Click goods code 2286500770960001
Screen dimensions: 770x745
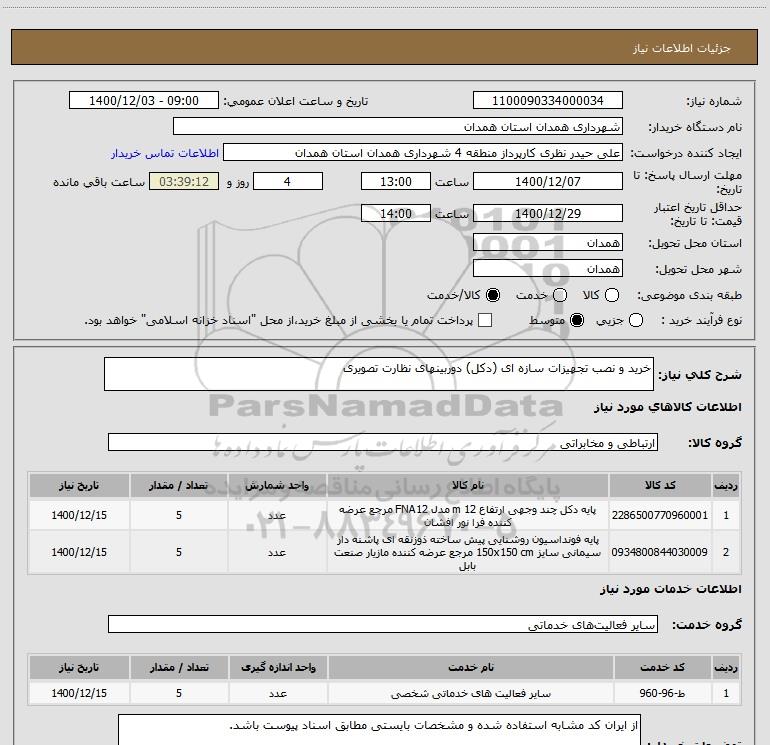click(660, 515)
